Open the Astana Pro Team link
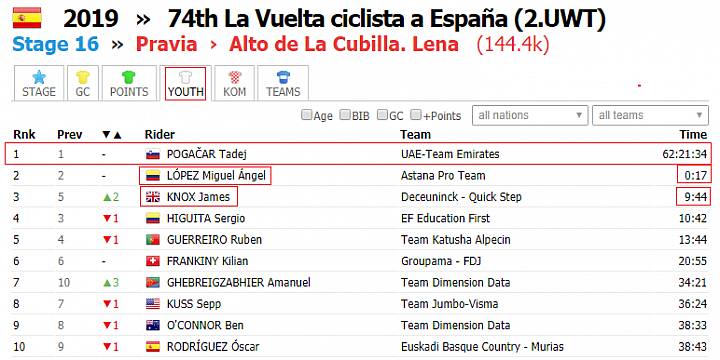This screenshot has height=360, width=720. pos(443,175)
